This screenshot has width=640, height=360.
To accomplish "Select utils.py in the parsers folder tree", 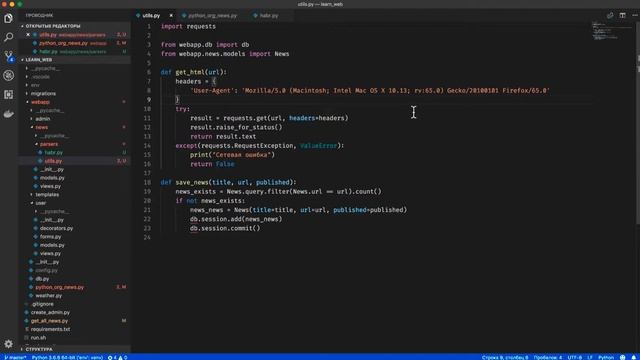I will pos(53,161).
